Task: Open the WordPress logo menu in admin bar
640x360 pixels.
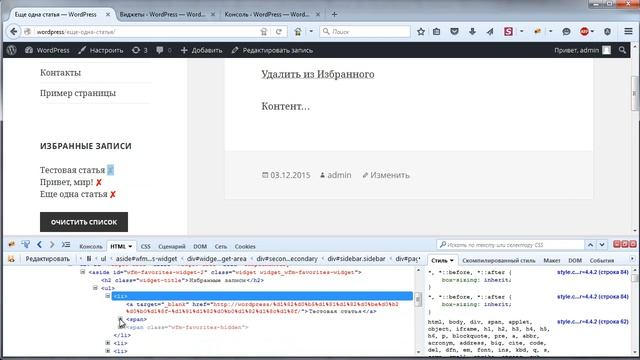Action: pos(11,50)
